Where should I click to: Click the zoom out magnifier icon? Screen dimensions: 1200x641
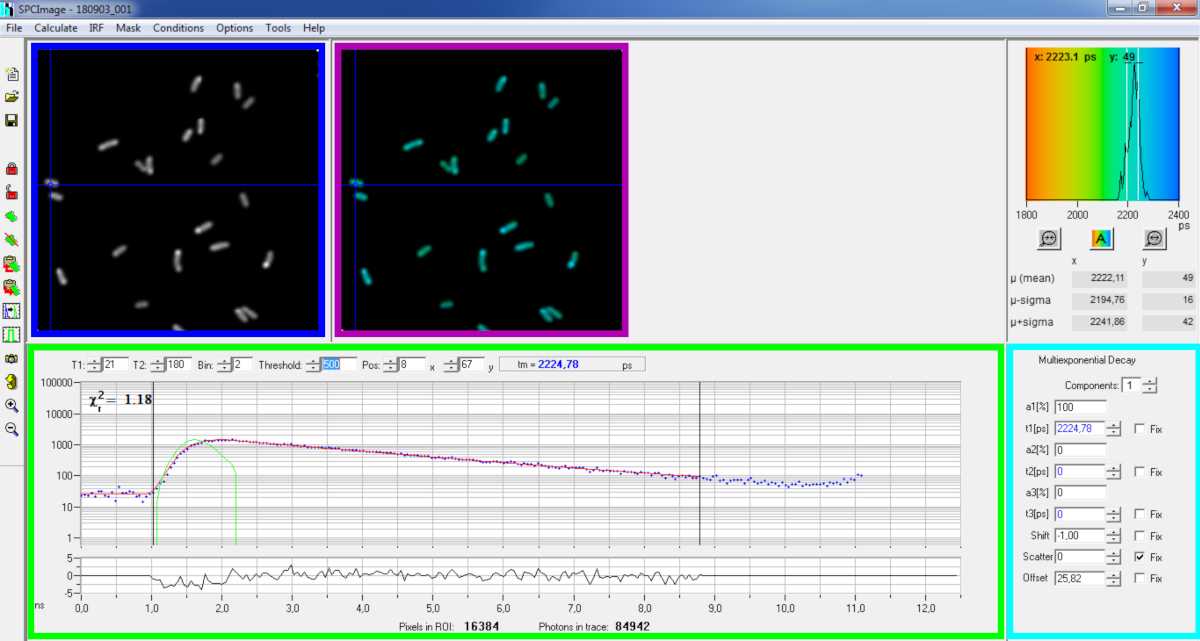coord(12,429)
